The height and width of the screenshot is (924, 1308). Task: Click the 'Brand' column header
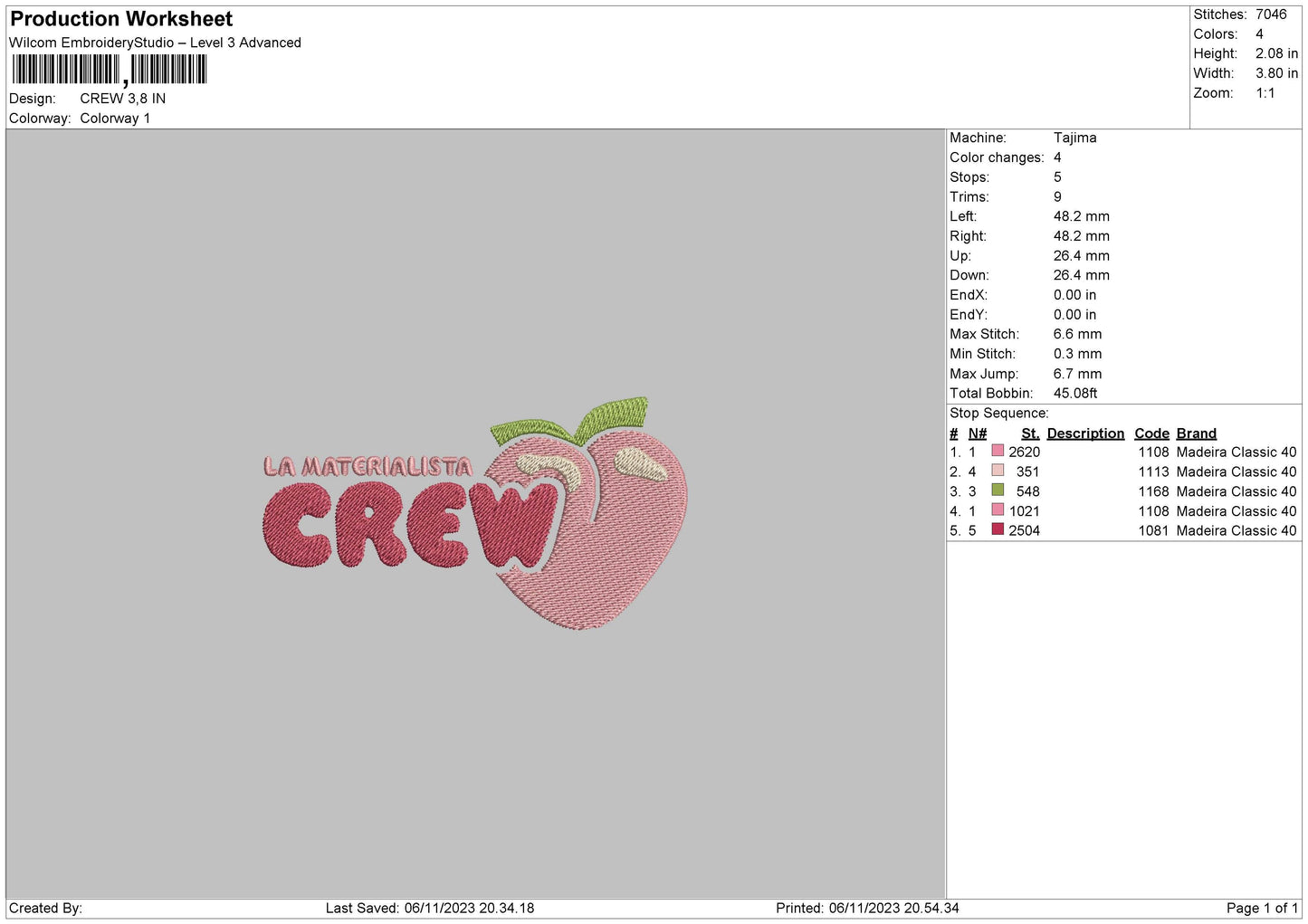(1196, 433)
